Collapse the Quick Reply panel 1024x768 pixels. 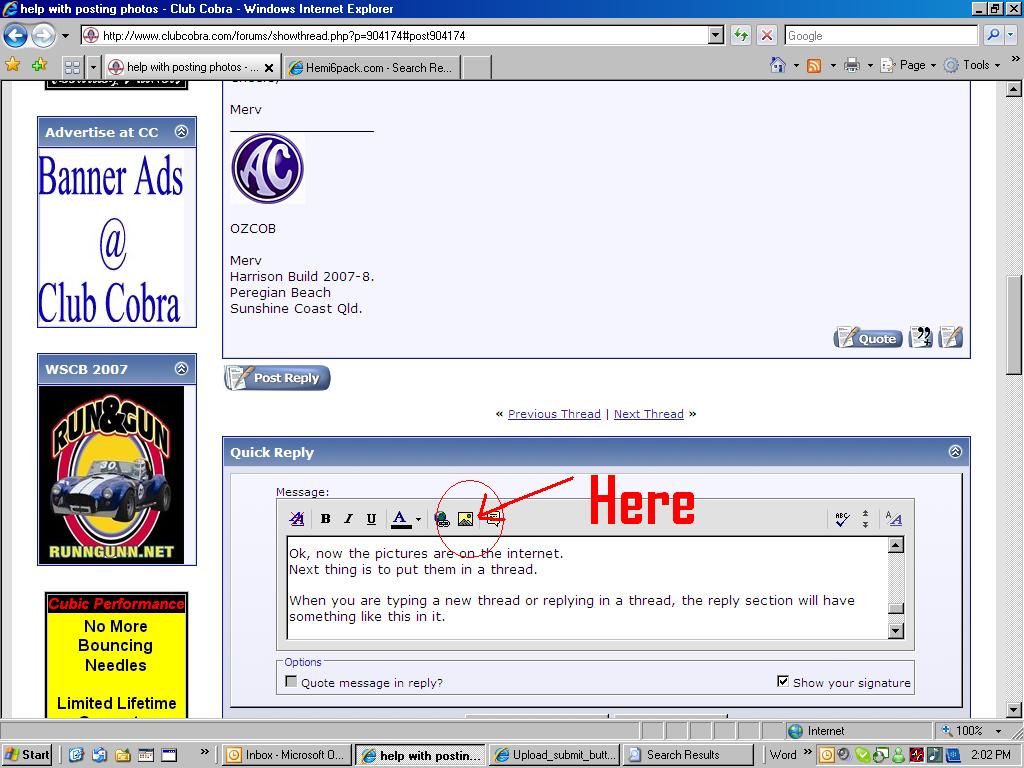coord(955,452)
